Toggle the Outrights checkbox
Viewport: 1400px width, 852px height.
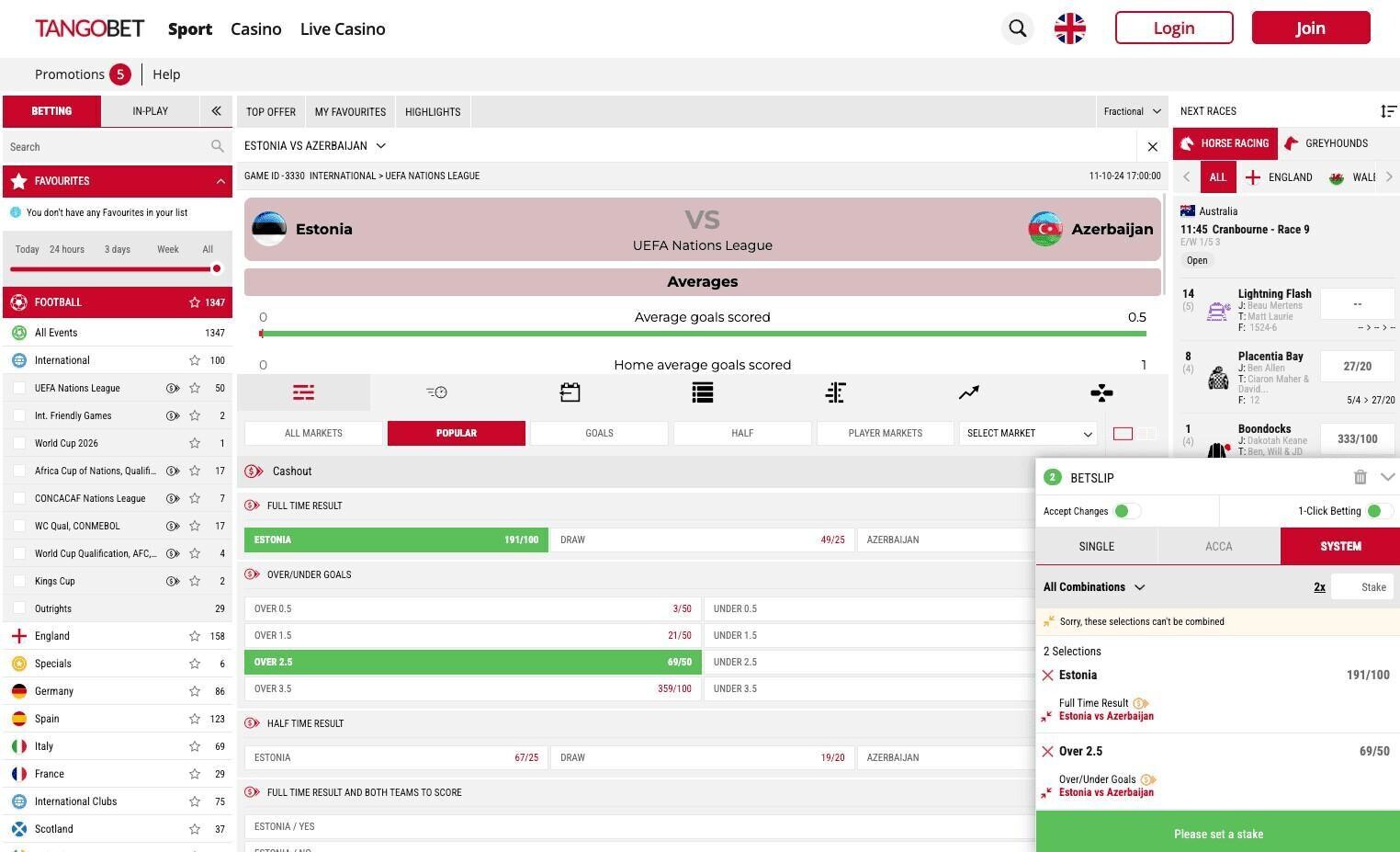(x=19, y=608)
